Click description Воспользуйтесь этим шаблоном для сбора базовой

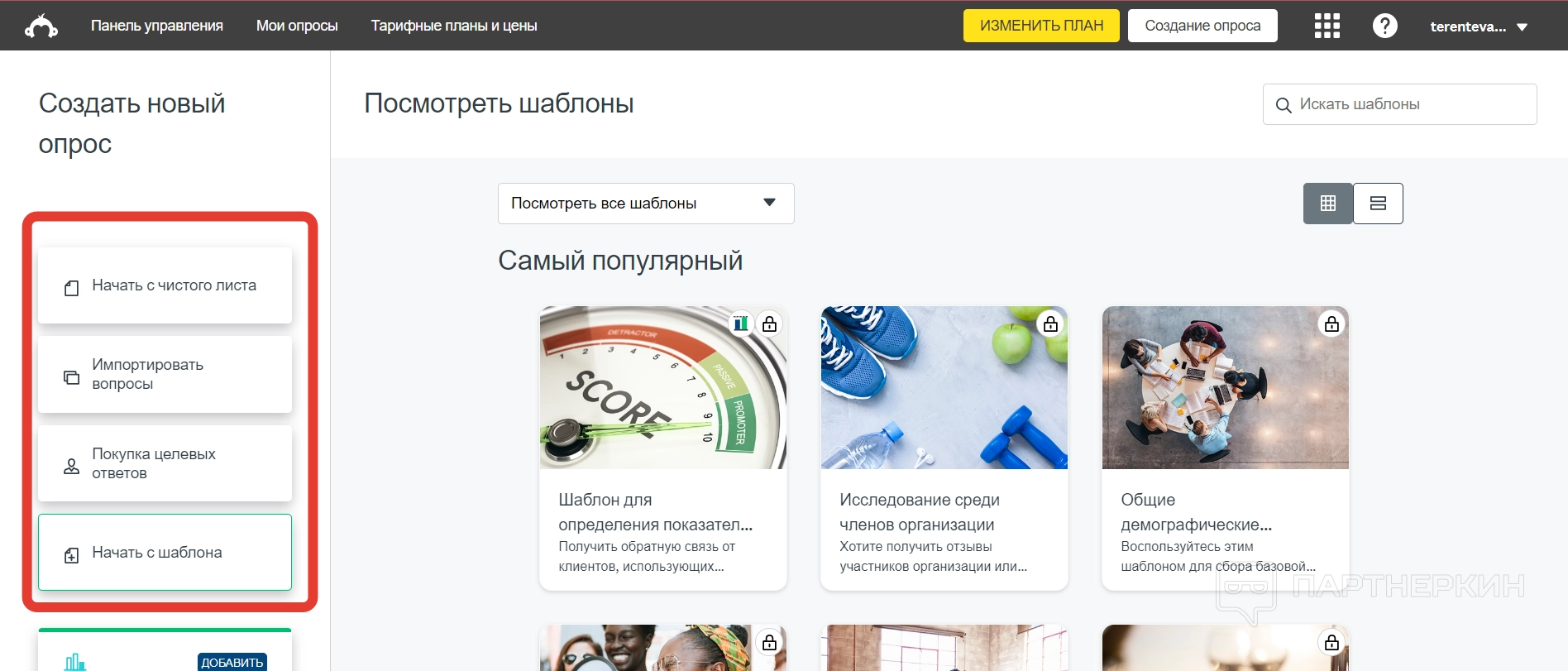[x=1218, y=557]
